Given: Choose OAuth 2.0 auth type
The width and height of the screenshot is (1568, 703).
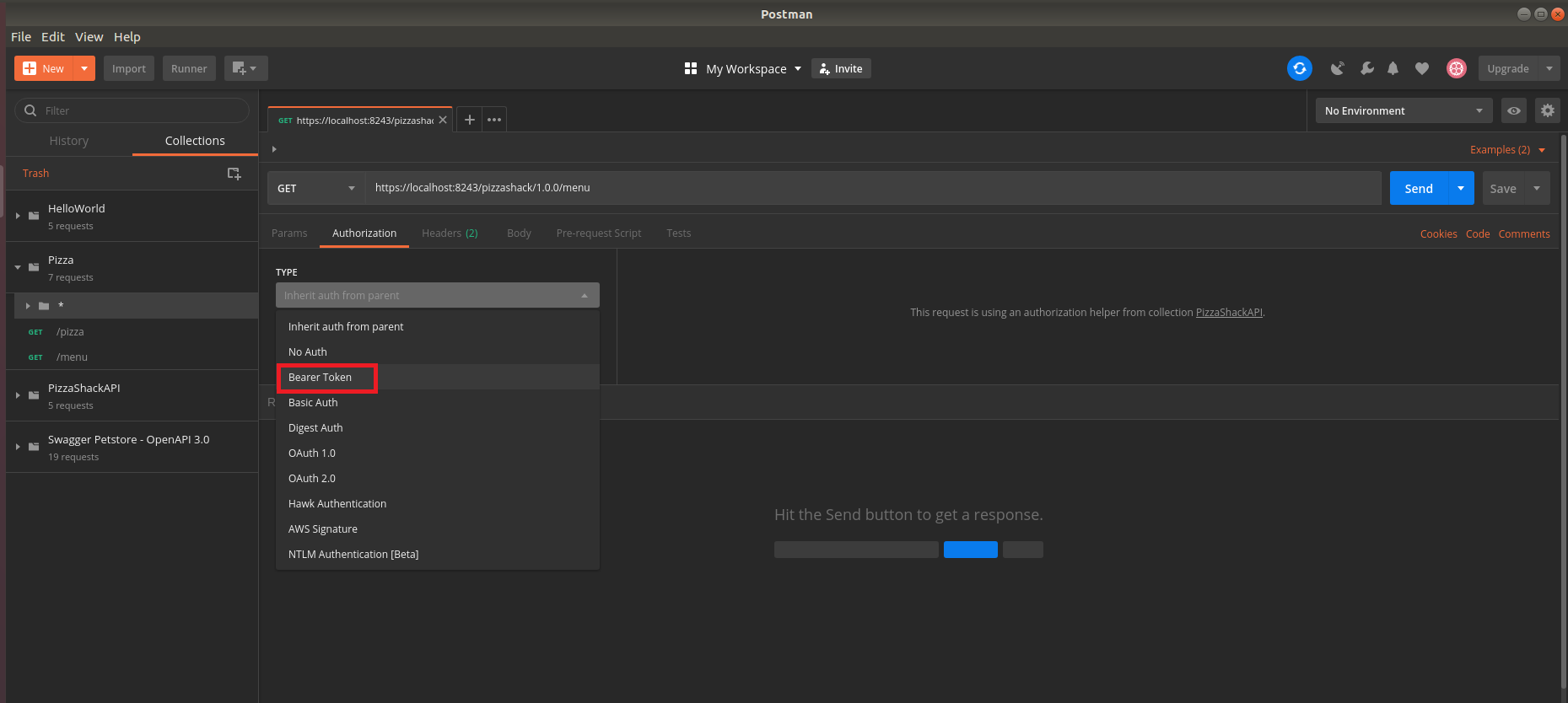Looking at the screenshot, I should (312, 479).
